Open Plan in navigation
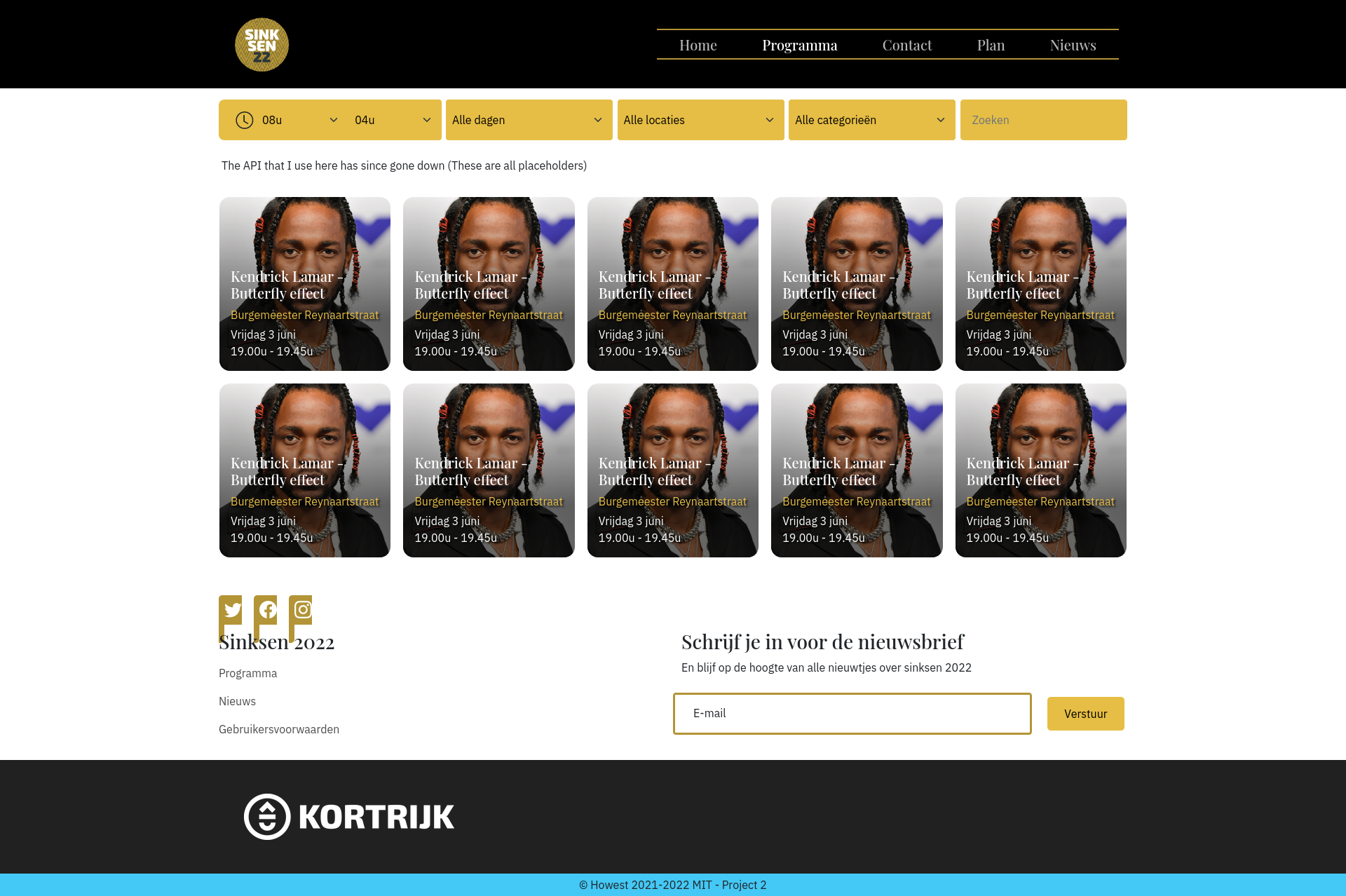 pos(991,45)
